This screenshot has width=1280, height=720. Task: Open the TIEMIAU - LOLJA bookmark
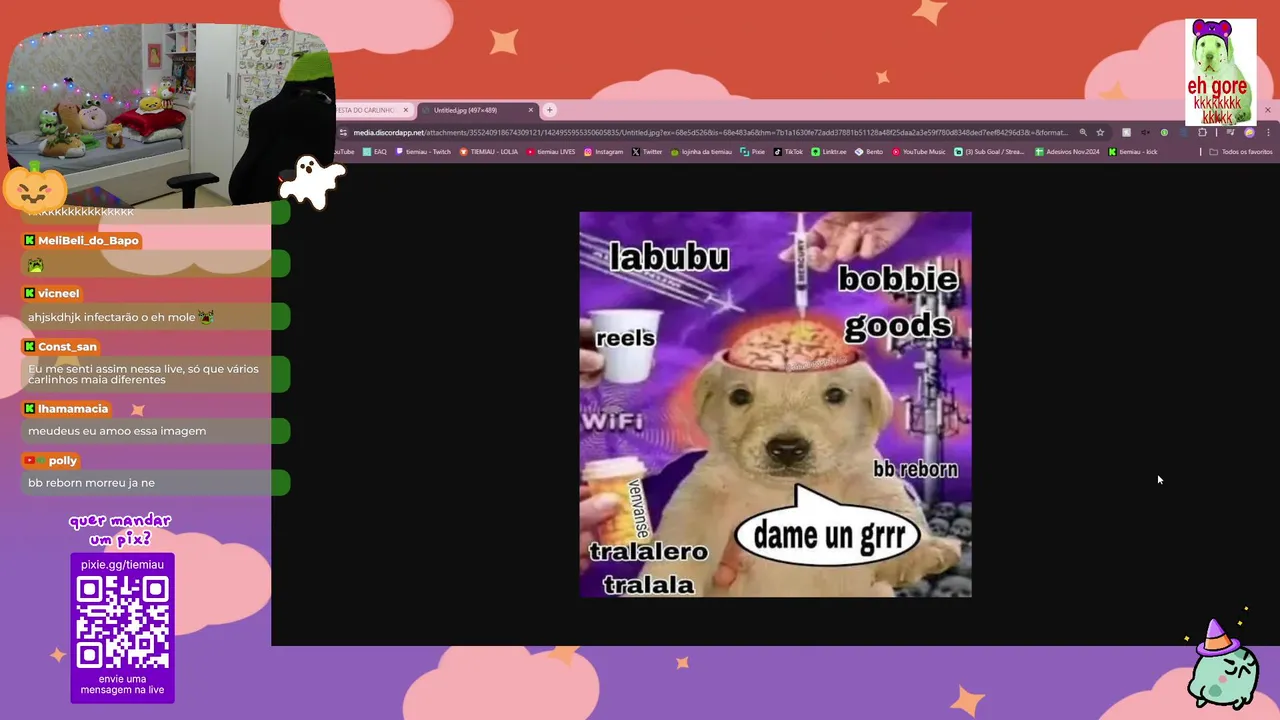tap(488, 152)
